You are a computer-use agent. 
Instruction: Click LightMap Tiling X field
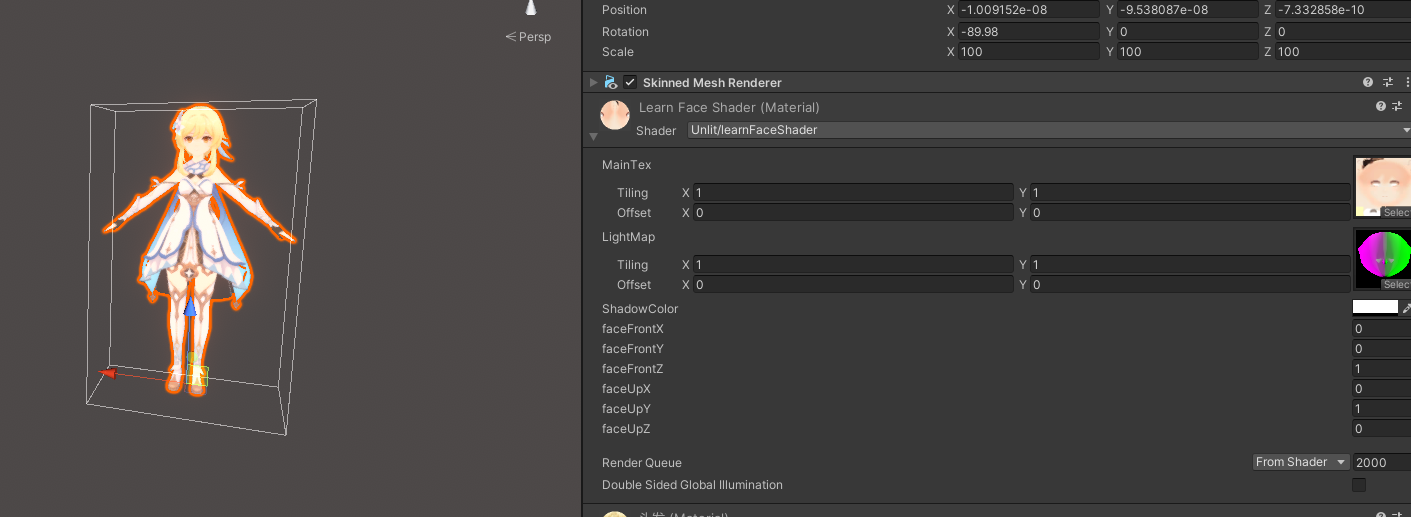tap(853, 264)
